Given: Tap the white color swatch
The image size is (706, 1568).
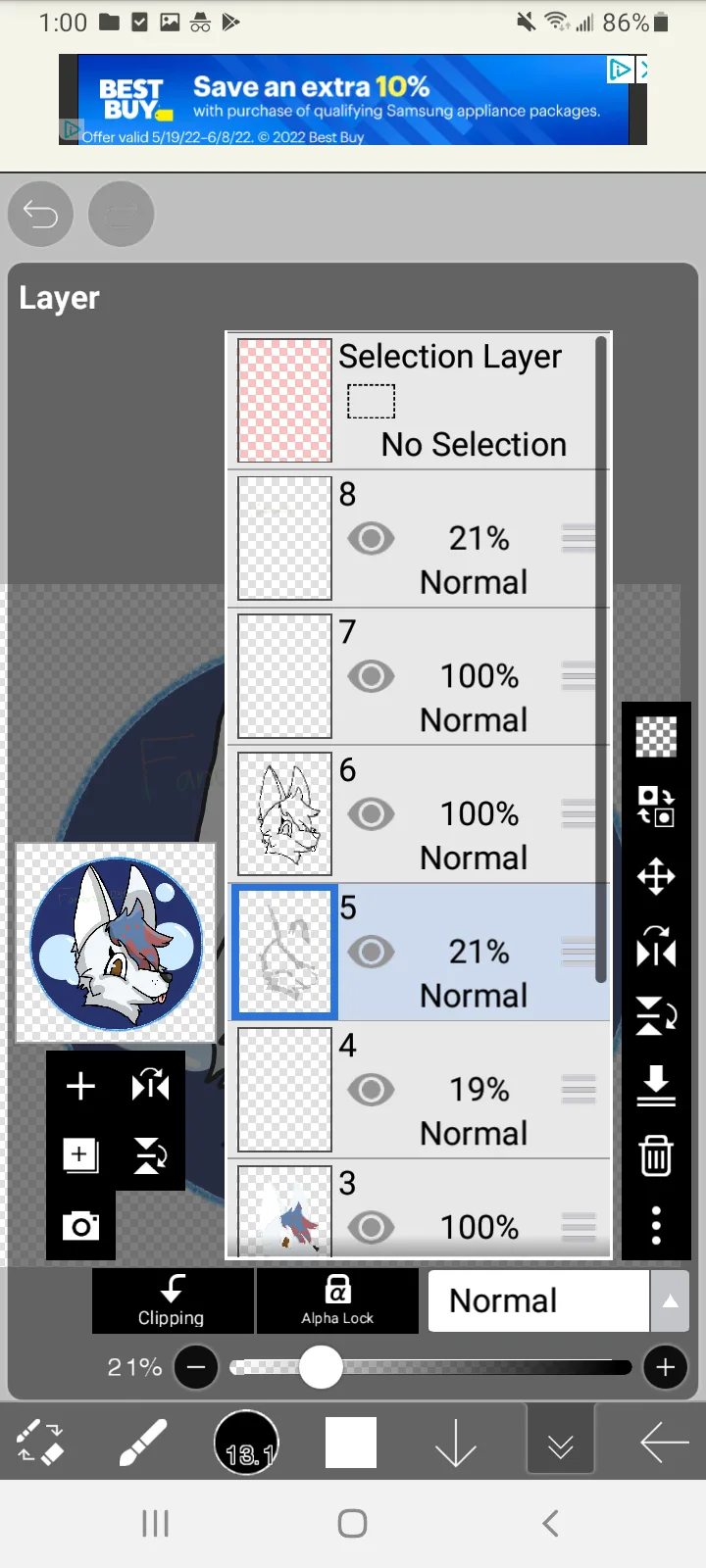Looking at the screenshot, I should pos(351,1443).
